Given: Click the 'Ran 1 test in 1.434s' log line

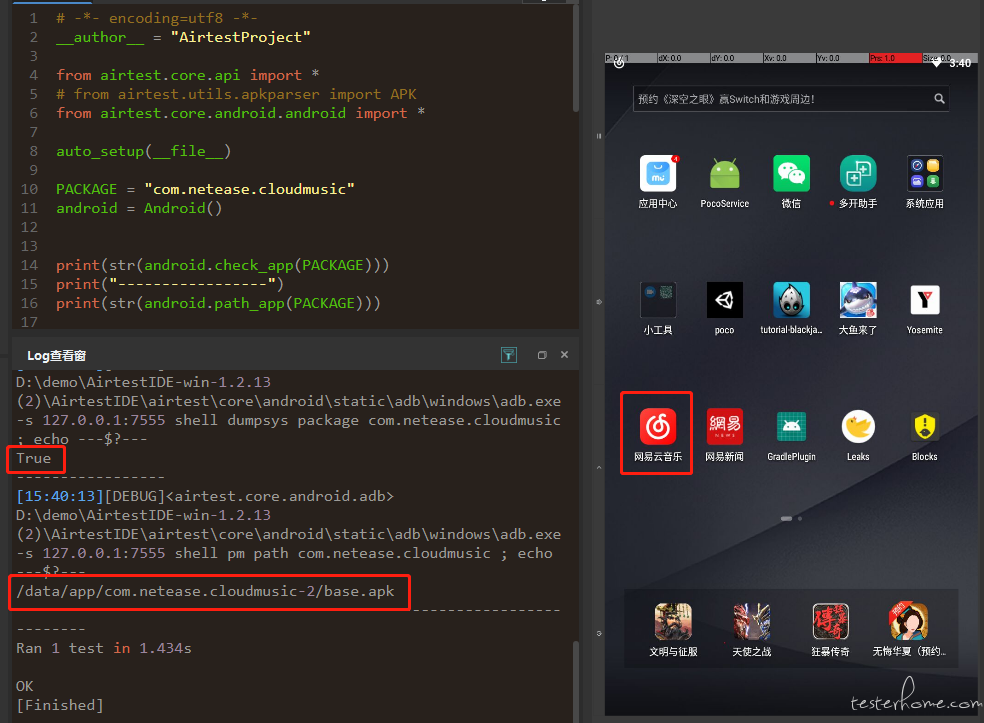Looking at the screenshot, I should 104,648.
